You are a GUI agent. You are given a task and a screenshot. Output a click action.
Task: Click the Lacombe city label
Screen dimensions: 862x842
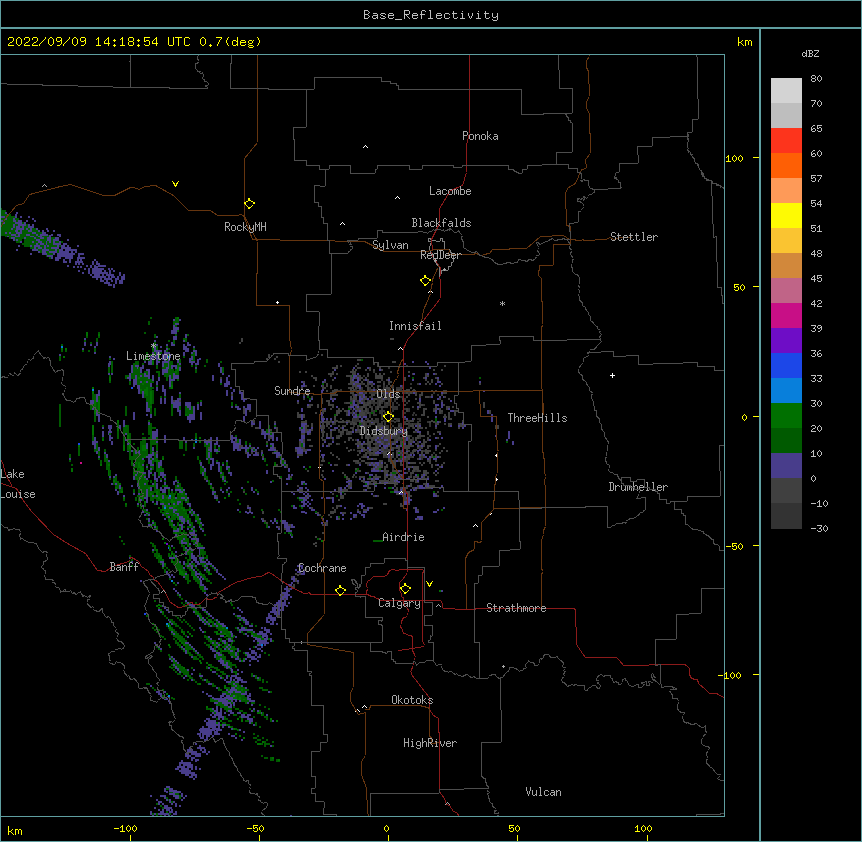click(x=450, y=191)
